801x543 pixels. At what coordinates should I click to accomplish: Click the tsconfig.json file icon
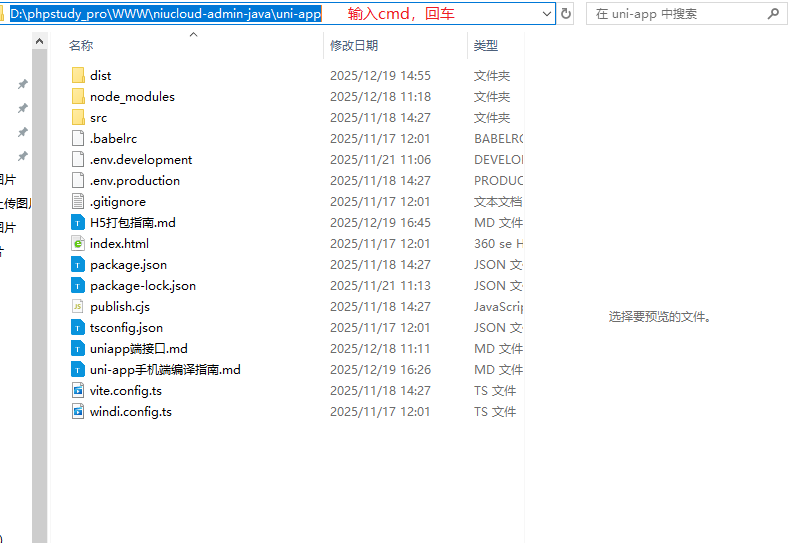tap(78, 327)
